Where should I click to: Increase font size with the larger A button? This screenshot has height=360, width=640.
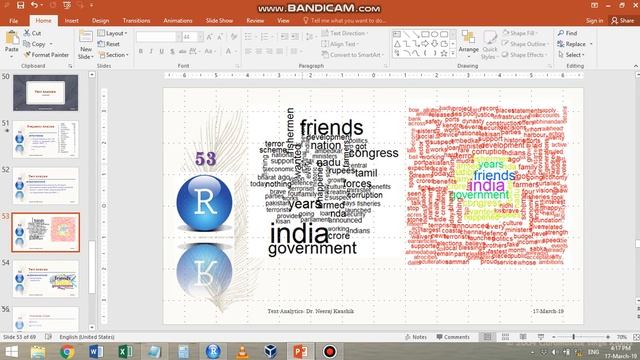(x=209, y=37)
